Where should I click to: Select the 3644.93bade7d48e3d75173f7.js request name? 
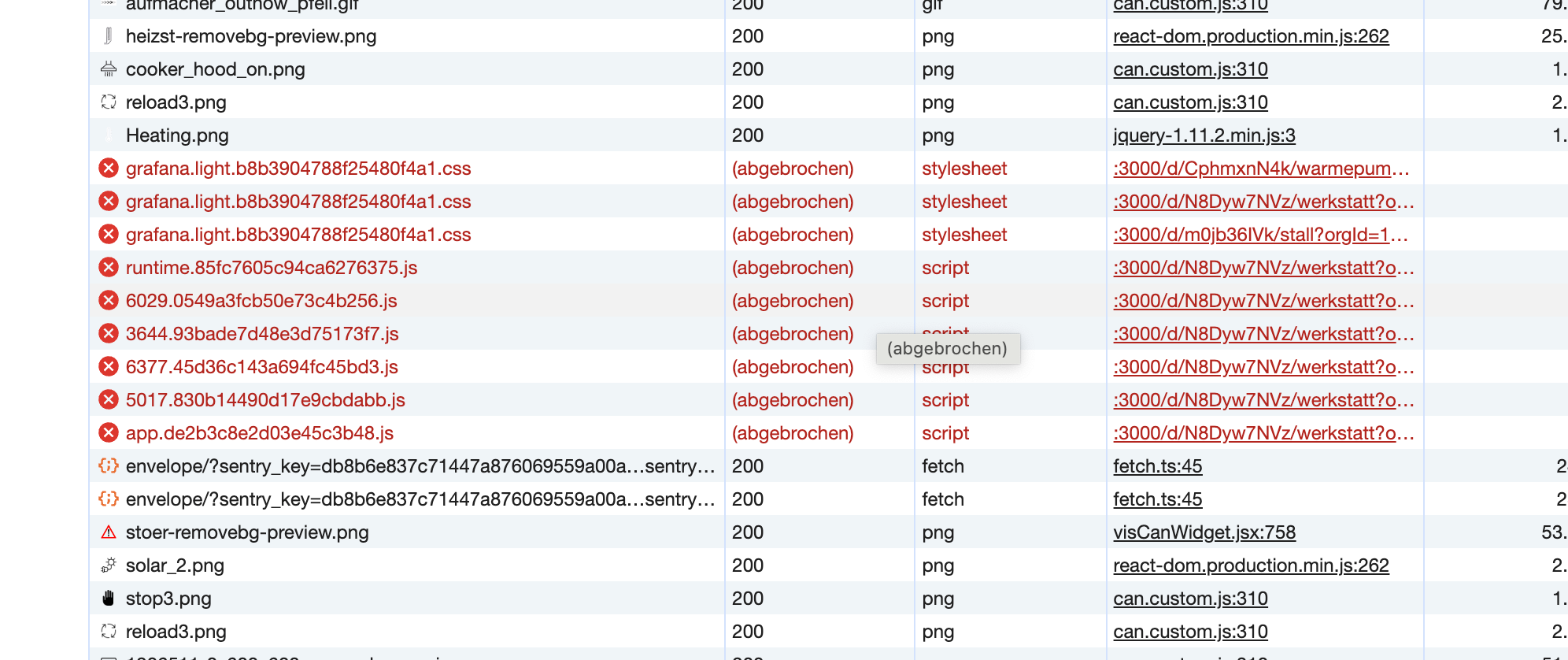coord(262,334)
